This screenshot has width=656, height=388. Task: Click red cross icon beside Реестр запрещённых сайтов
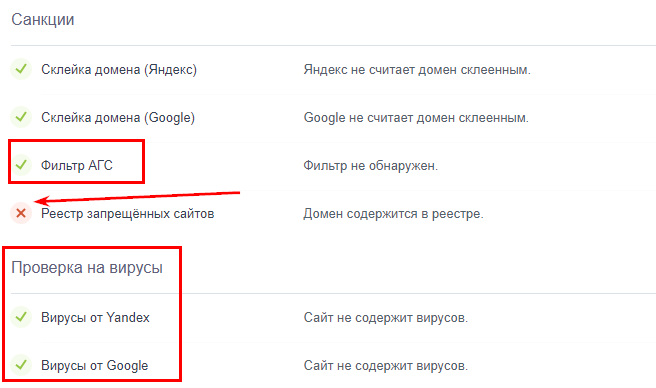click(x=21, y=213)
